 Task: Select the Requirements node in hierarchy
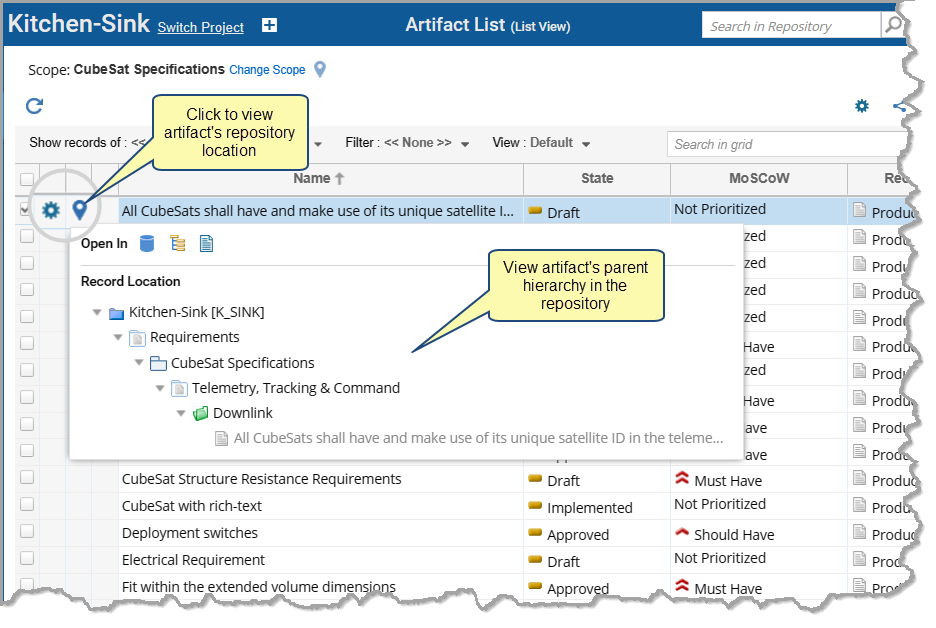point(195,337)
